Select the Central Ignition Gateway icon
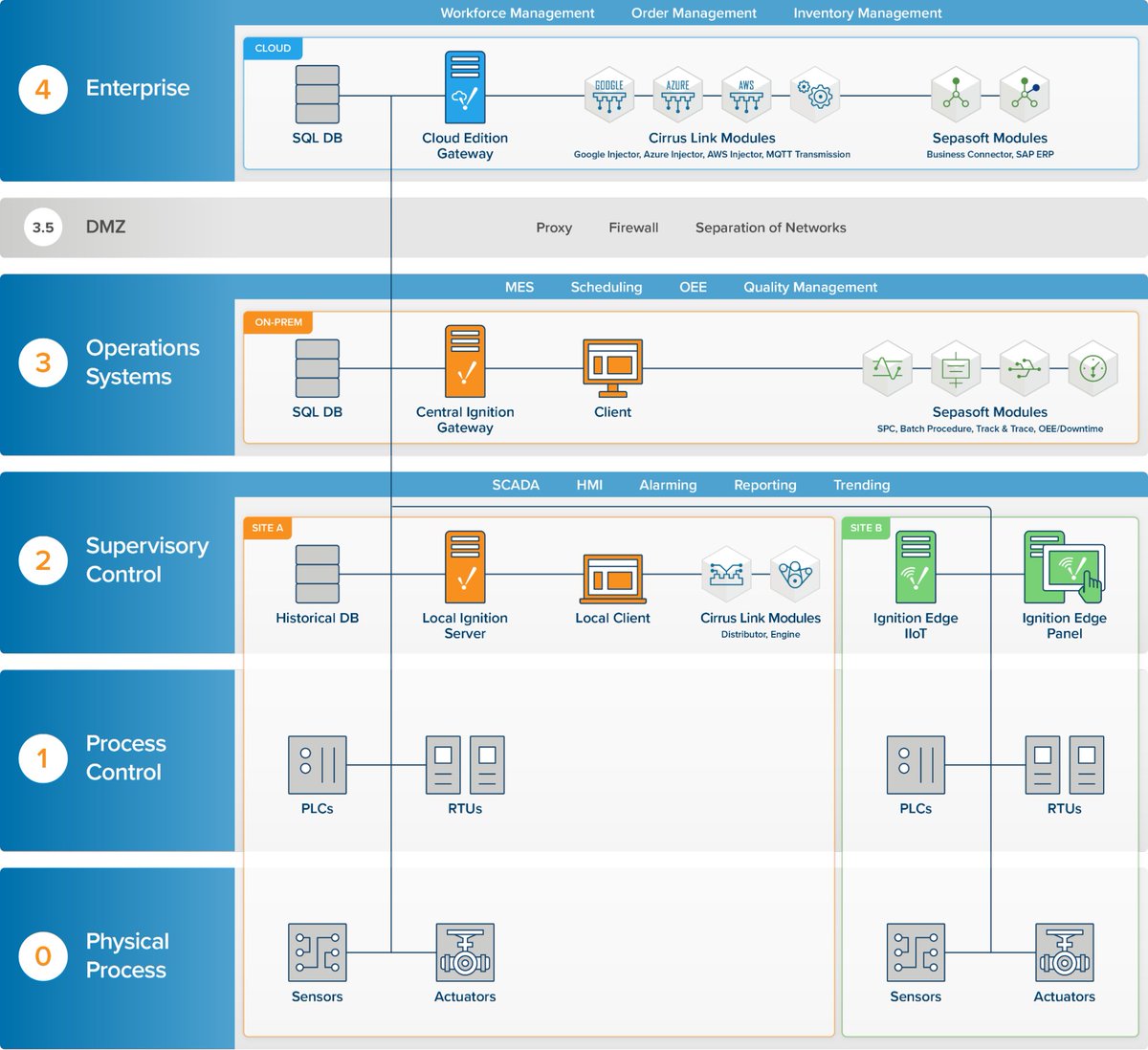Image resolution: width=1148 pixels, height=1050 pixels. tap(465, 361)
